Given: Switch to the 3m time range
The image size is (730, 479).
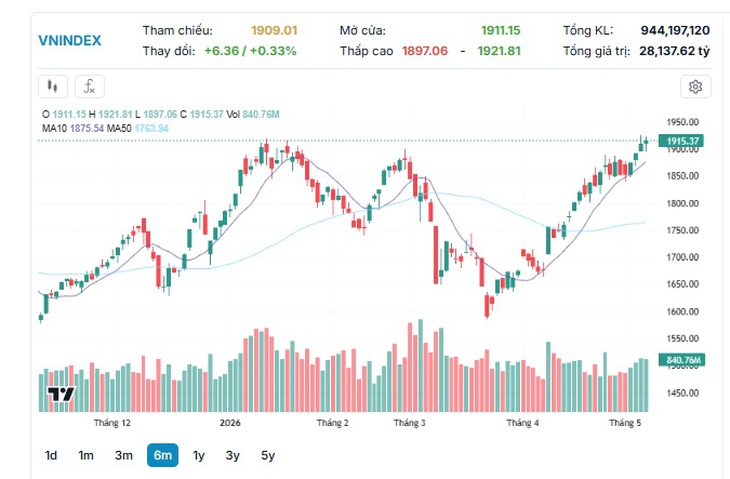Looking at the screenshot, I should point(124,455).
